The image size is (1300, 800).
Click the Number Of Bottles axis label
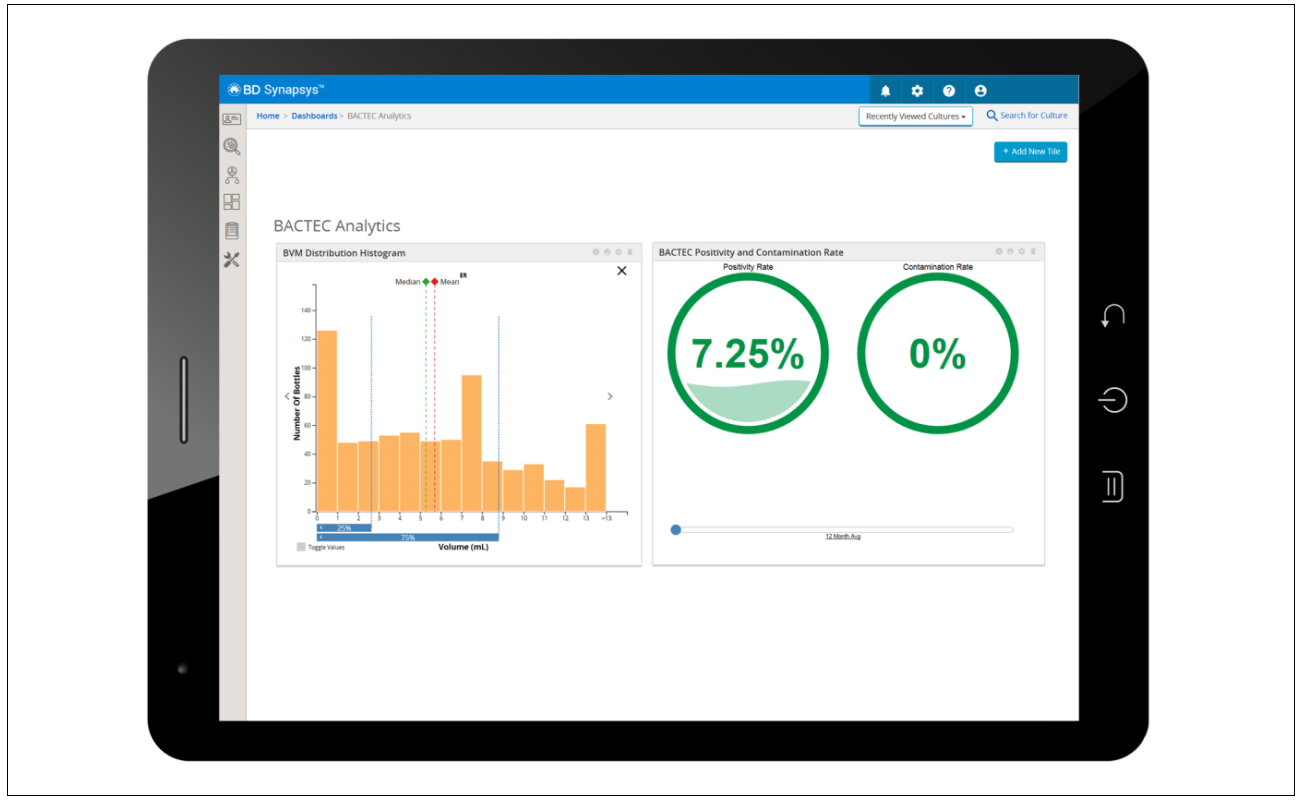pyautogui.click(x=297, y=404)
